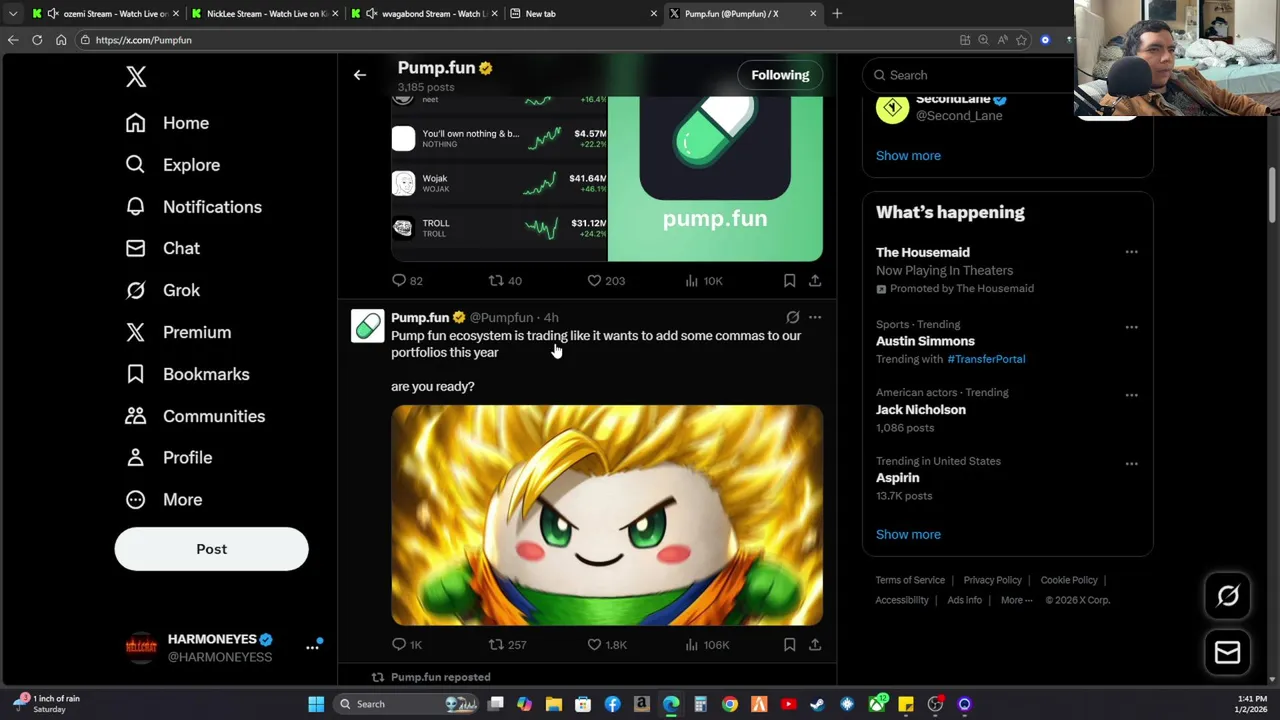Click Show more under who to follow
The height and width of the screenshot is (720, 1280).
point(908,156)
